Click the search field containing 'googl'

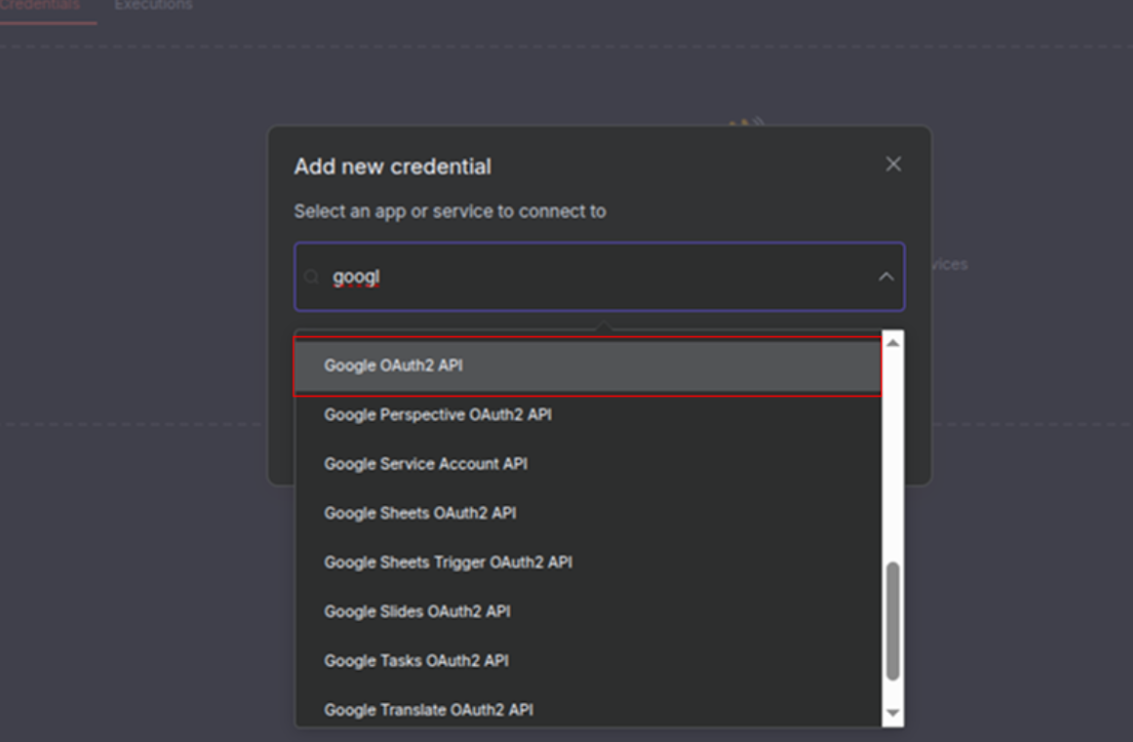click(x=599, y=277)
